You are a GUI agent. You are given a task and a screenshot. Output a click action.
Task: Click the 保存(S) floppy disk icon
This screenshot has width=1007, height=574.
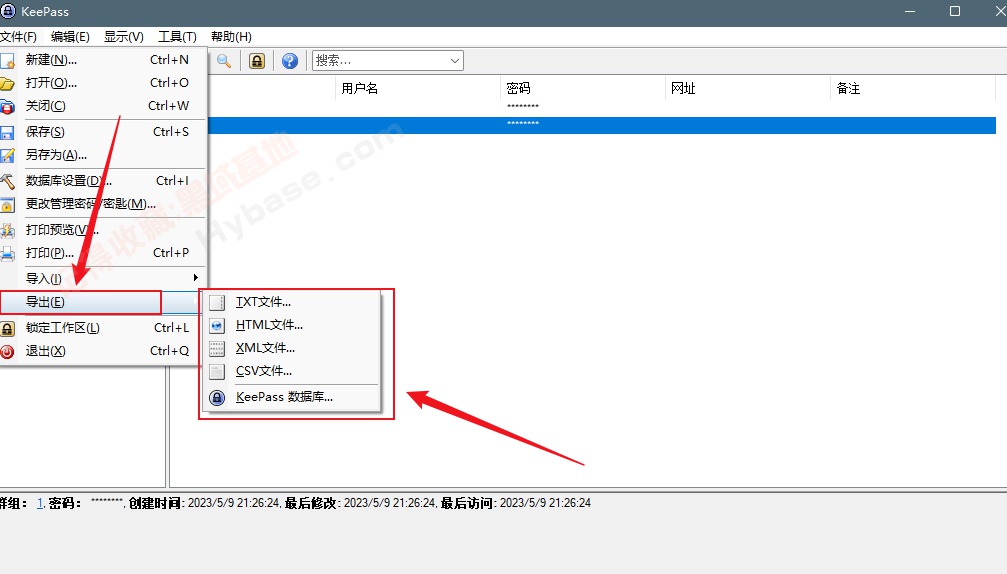pyautogui.click(x=7, y=132)
